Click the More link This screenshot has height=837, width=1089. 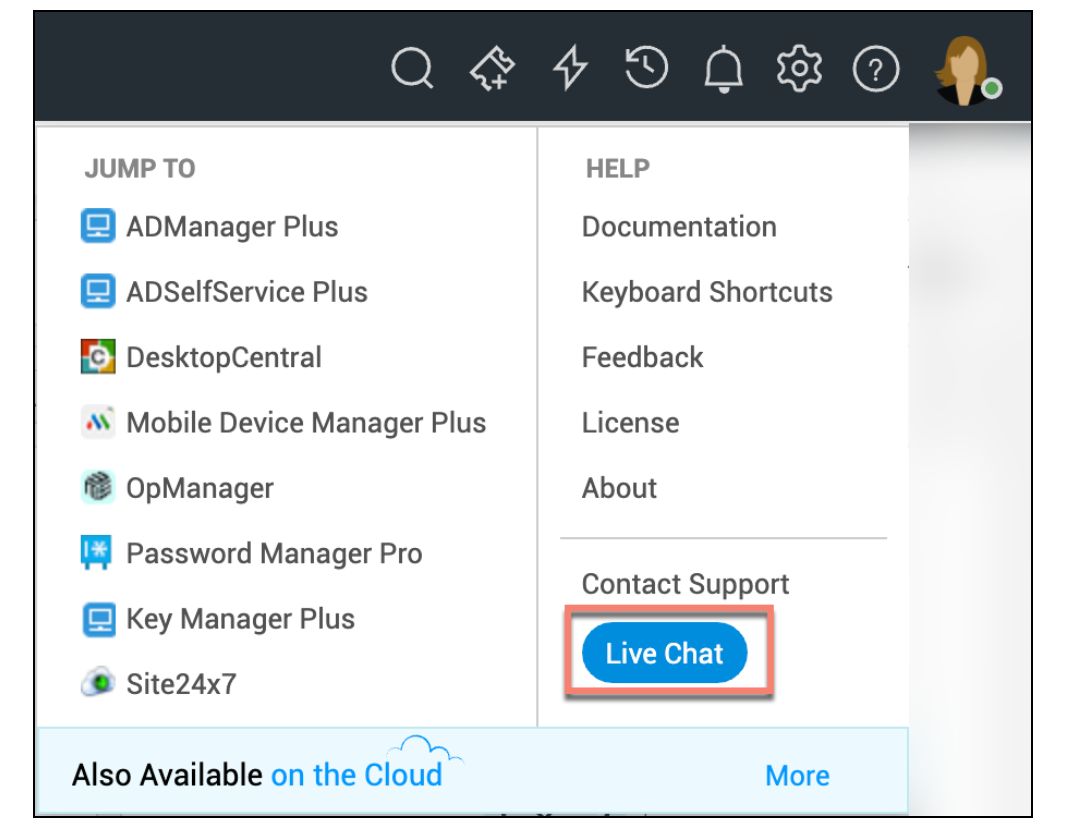pyautogui.click(x=797, y=775)
